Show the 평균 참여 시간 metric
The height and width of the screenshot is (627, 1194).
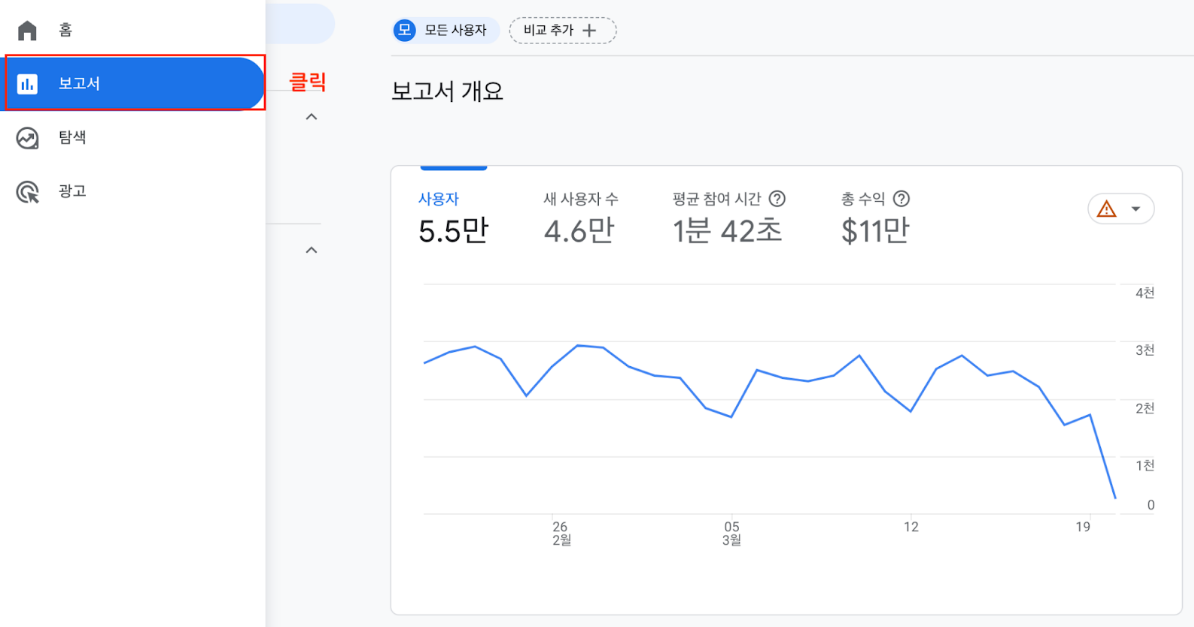click(728, 219)
